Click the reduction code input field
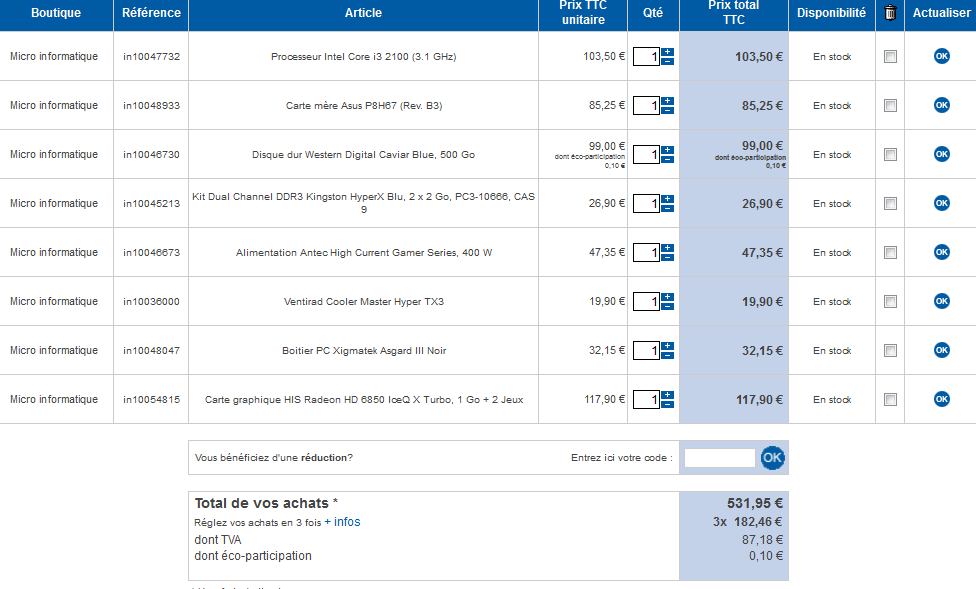The image size is (976, 589). click(720, 458)
